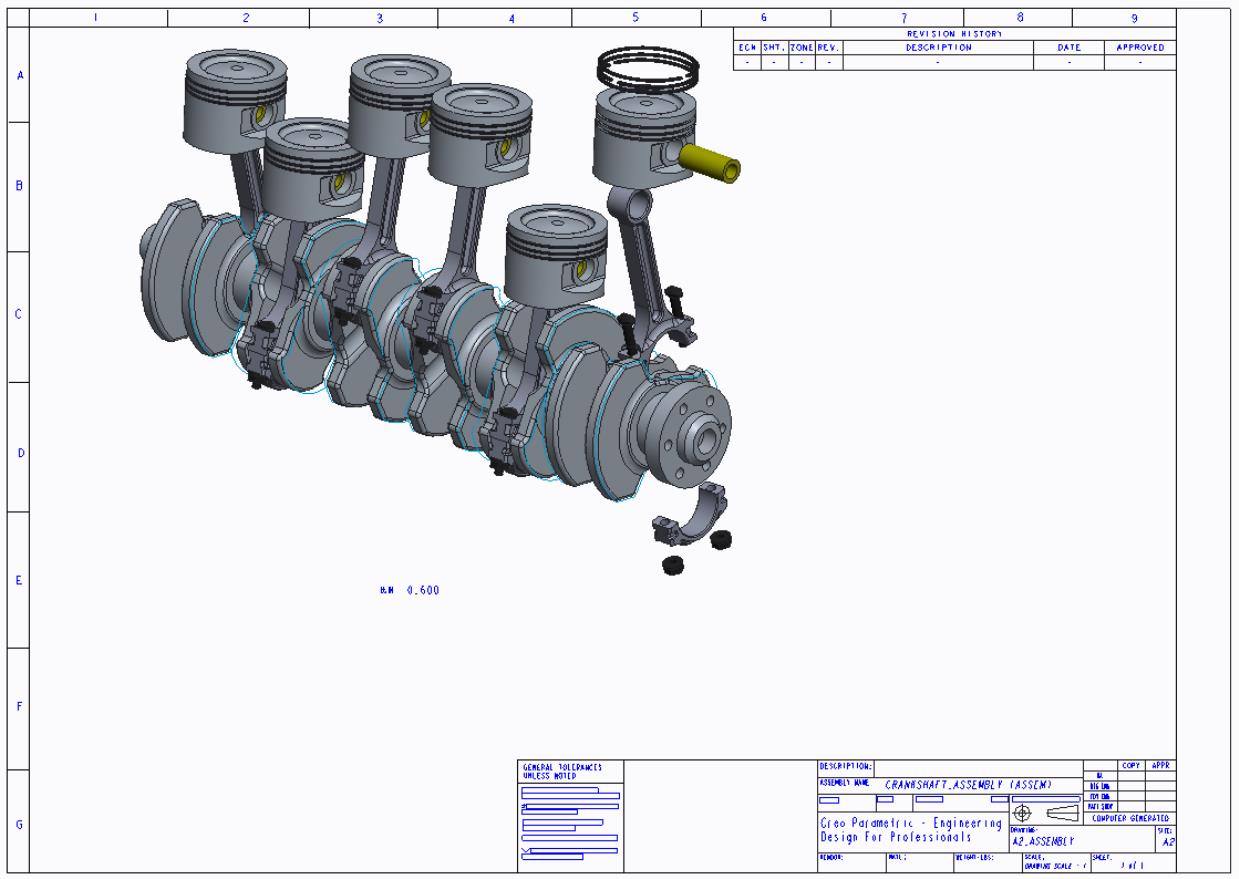Select the Date column header in the revision table

pos(1069,47)
